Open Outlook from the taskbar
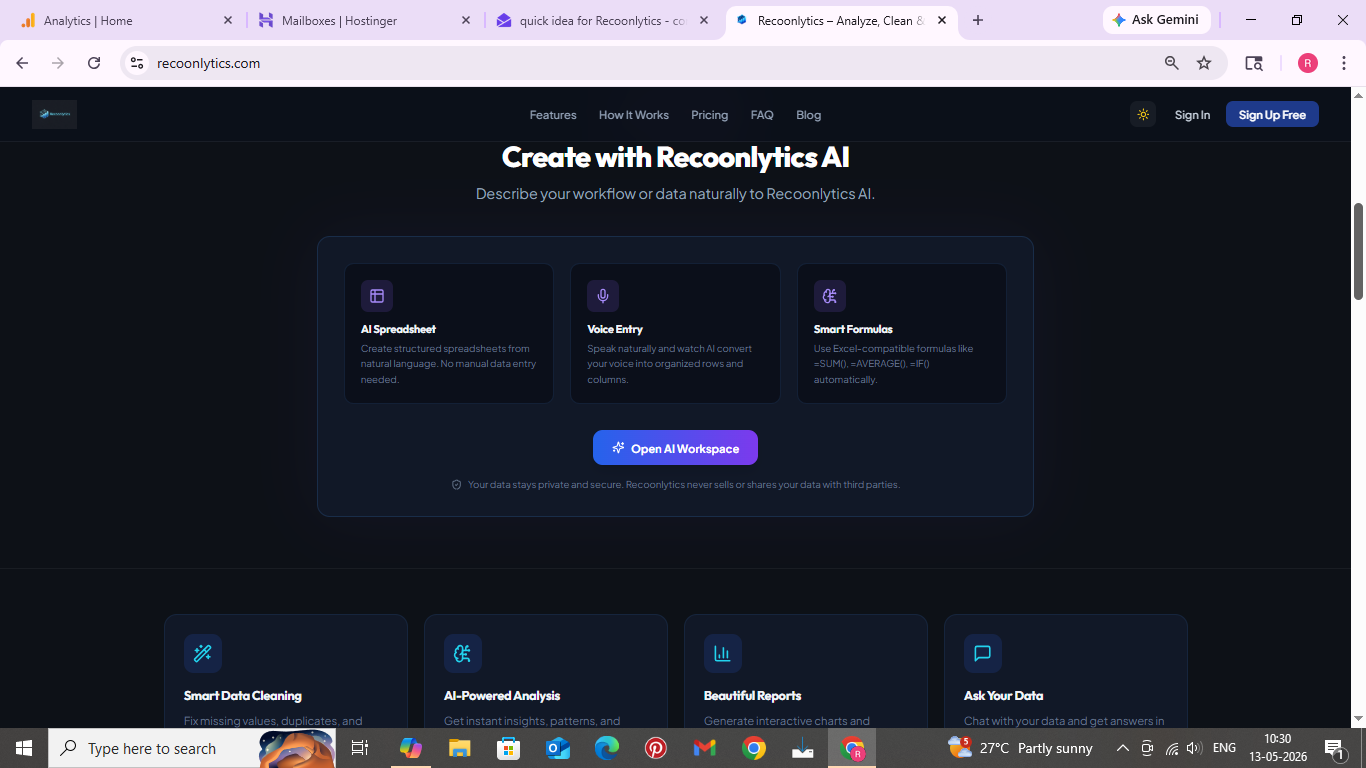Viewport: 1366px width, 768px height. click(557, 748)
